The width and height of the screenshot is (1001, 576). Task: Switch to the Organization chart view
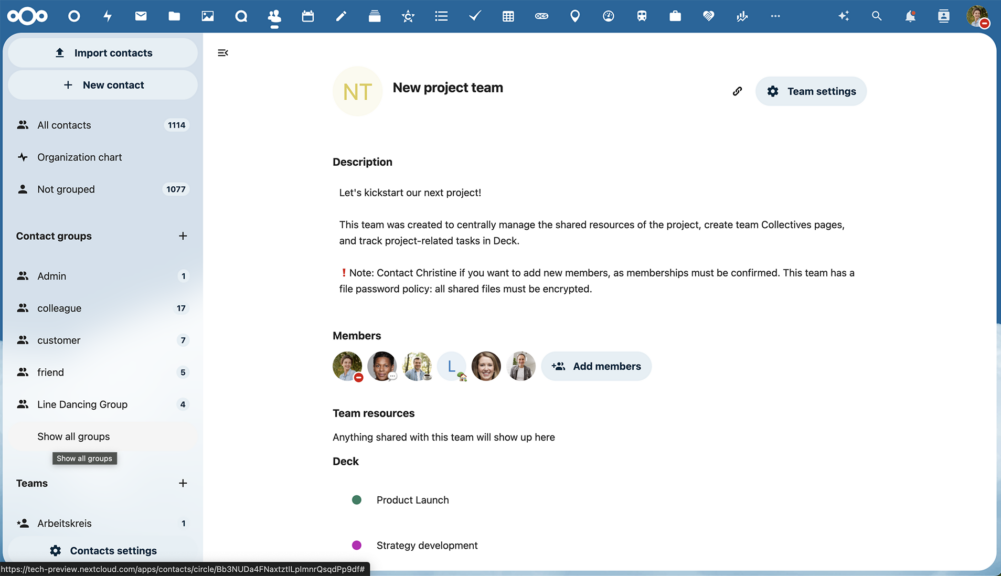coord(79,157)
